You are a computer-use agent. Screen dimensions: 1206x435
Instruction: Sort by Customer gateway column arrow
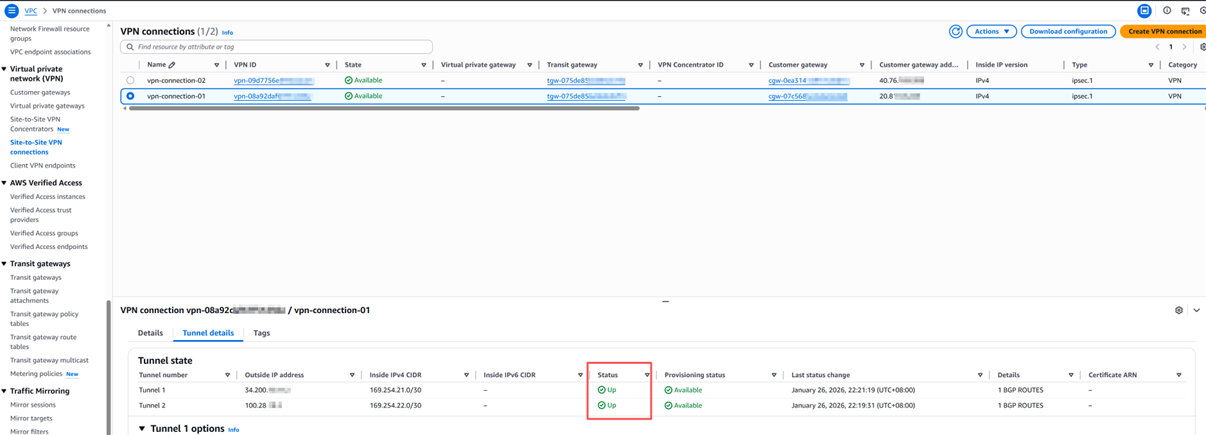(862, 65)
